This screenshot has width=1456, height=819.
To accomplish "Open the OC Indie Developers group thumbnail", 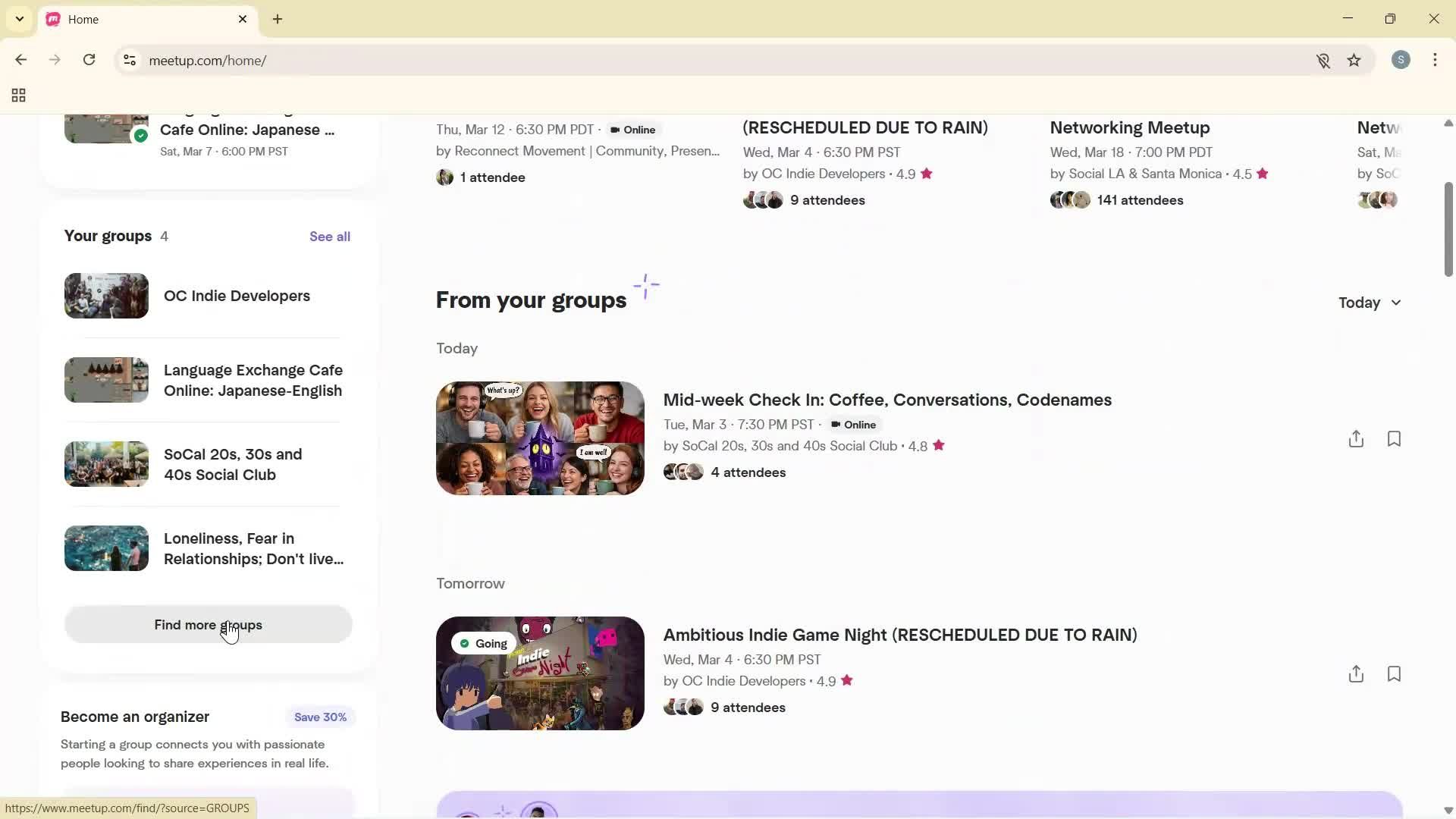I will (x=105, y=296).
